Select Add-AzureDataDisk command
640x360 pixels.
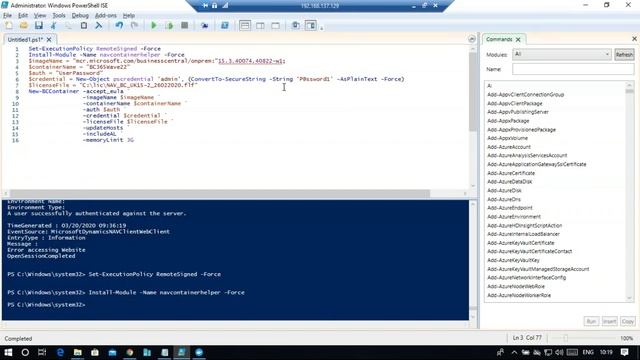pos(509,182)
